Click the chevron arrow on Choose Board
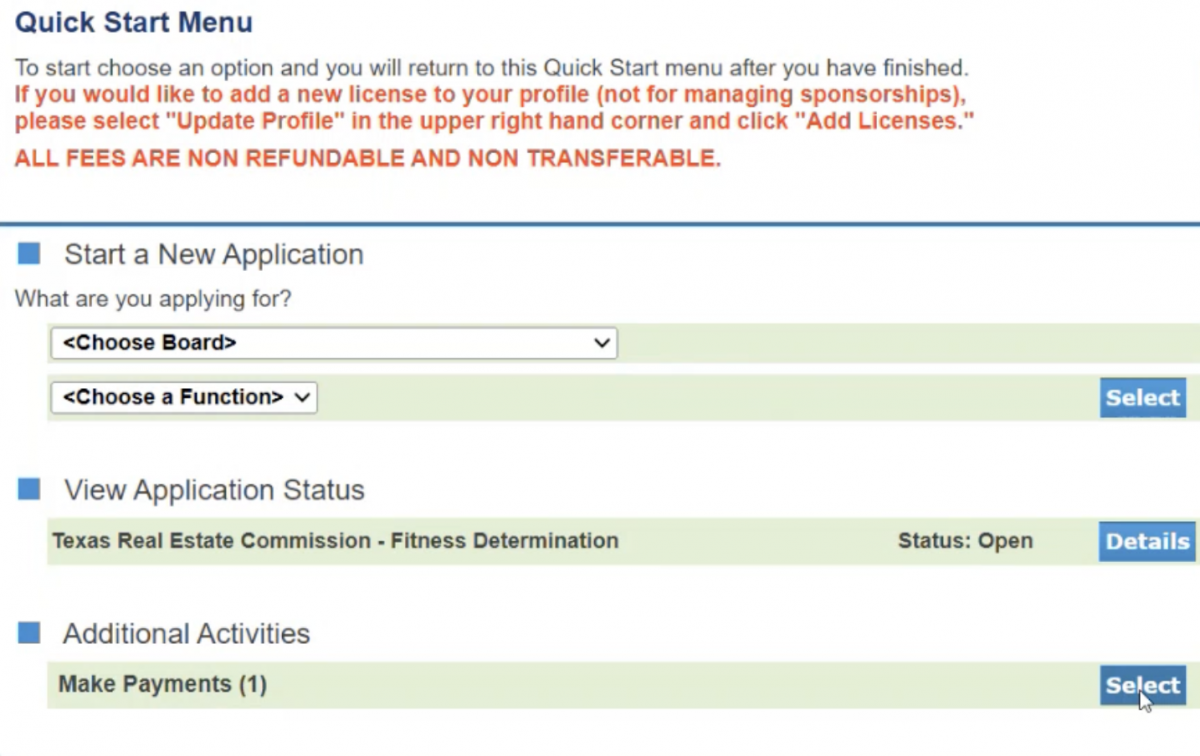 601,343
